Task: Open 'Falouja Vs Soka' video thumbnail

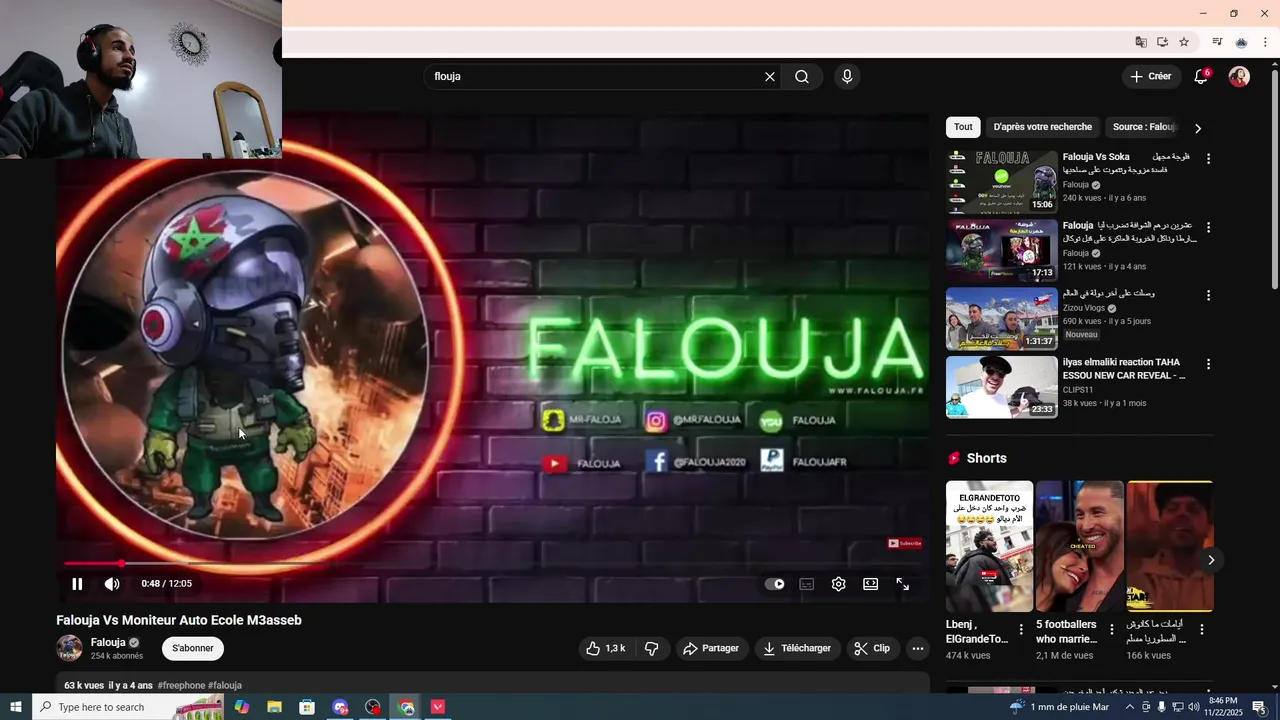Action: pyautogui.click(x=1001, y=182)
